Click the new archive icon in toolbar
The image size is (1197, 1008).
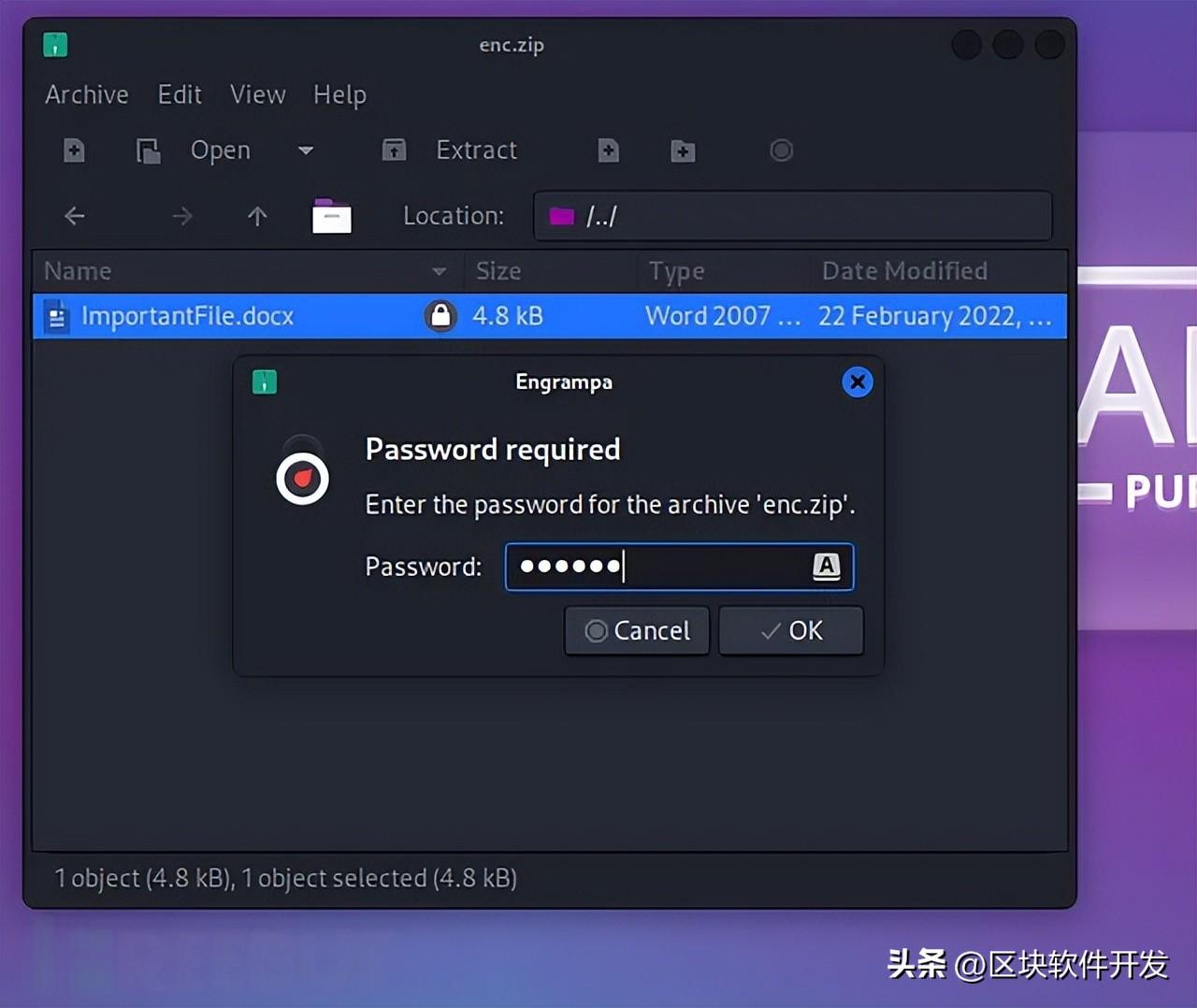tap(74, 151)
